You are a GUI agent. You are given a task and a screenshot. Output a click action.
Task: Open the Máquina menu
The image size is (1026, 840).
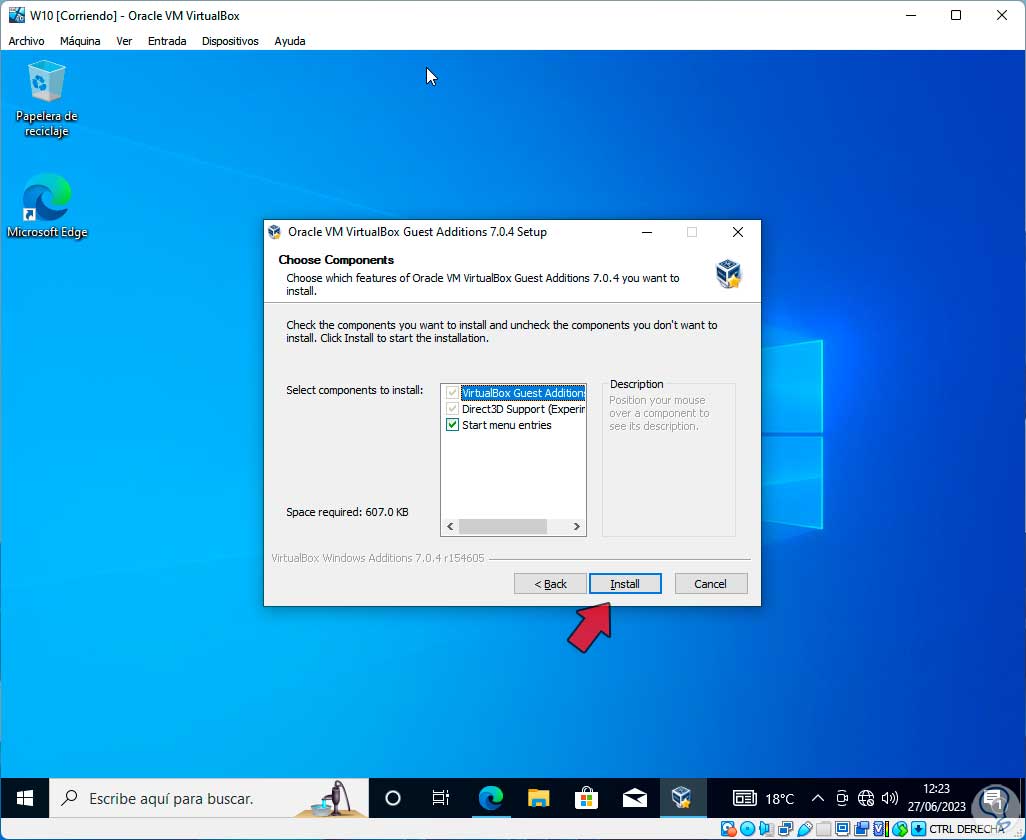(80, 41)
